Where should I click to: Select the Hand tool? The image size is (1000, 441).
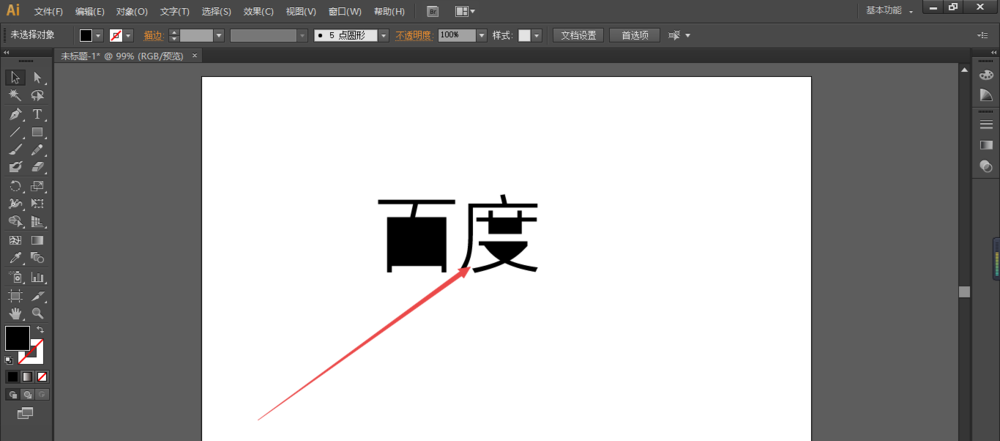point(15,313)
